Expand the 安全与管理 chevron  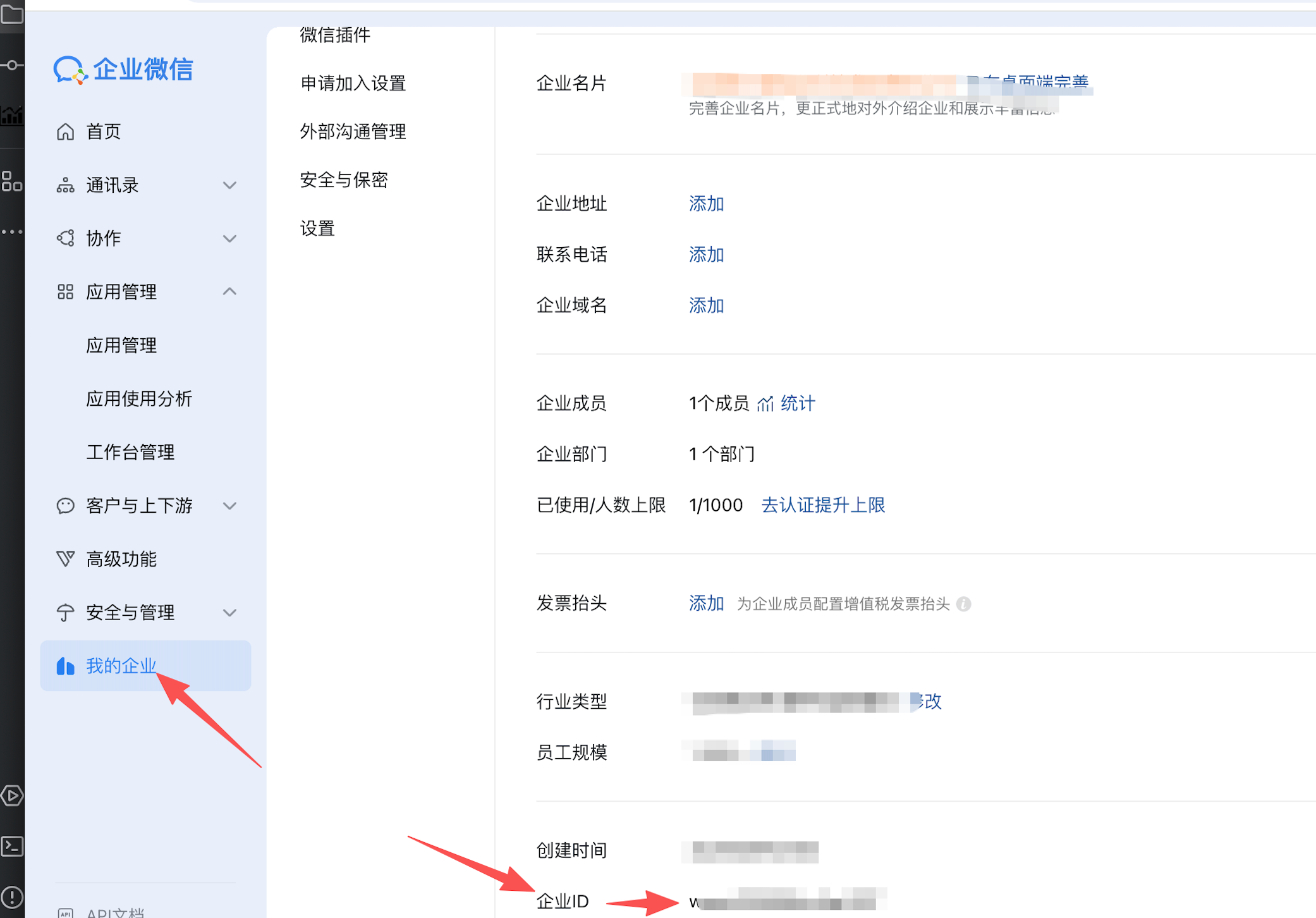(x=230, y=612)
